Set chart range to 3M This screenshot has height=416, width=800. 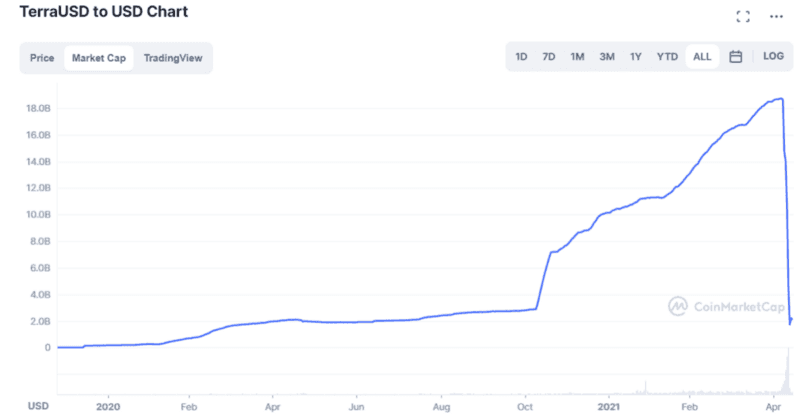(607, 57)
